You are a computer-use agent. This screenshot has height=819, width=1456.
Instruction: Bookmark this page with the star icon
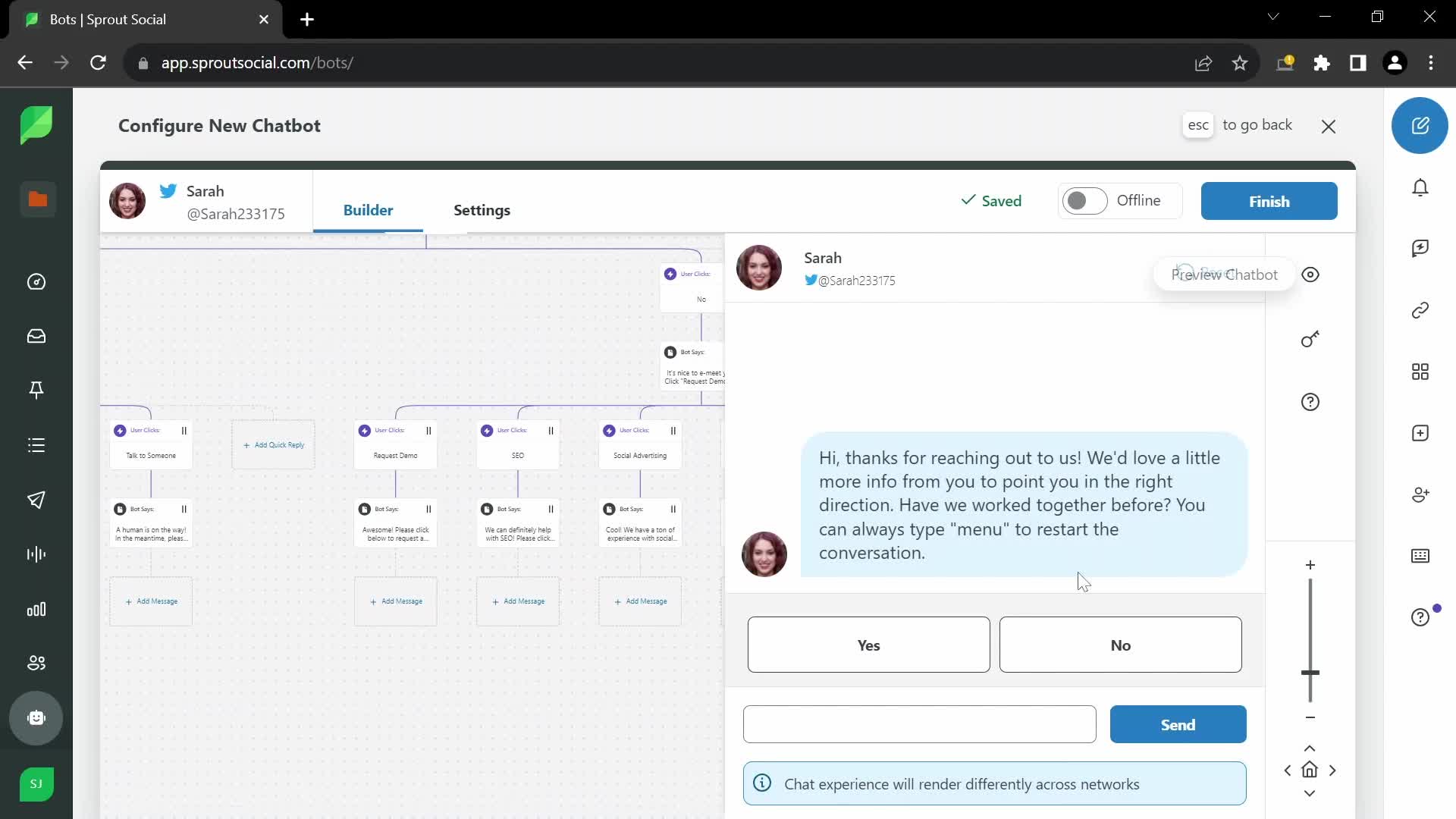tap(1240, 63)
